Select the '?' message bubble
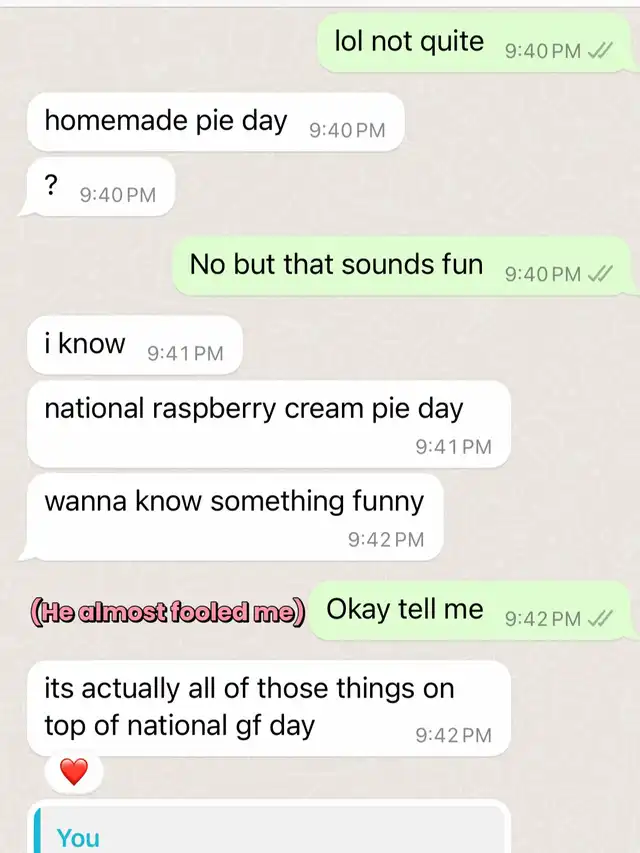Image resolution: width=640 pixels, height=853 pixels. 97,187
